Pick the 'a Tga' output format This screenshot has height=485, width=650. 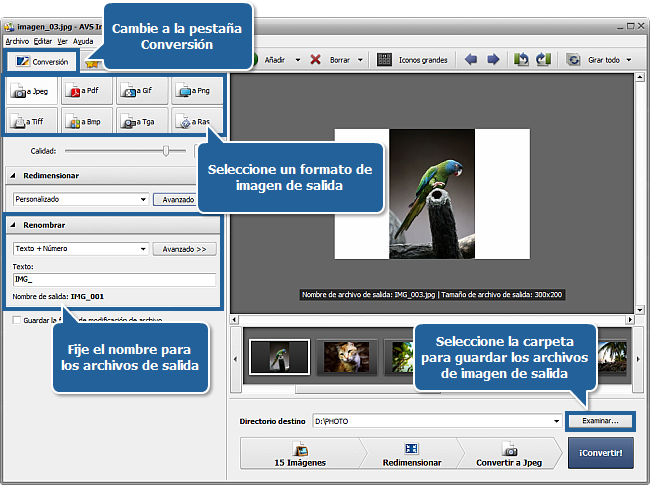(x=141, y=121)
